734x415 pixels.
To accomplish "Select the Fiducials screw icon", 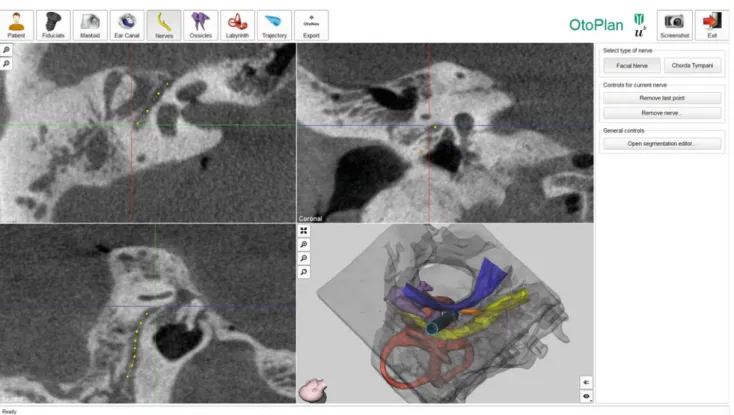I will coord(53,25).
